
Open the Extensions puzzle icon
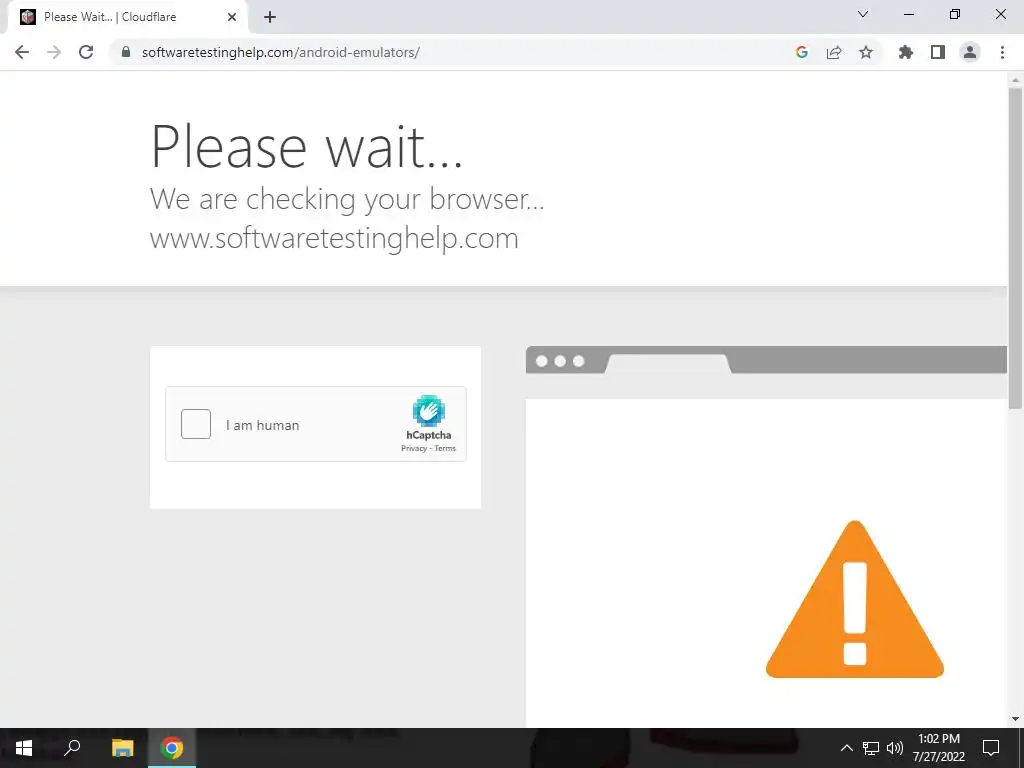(906, 52)
